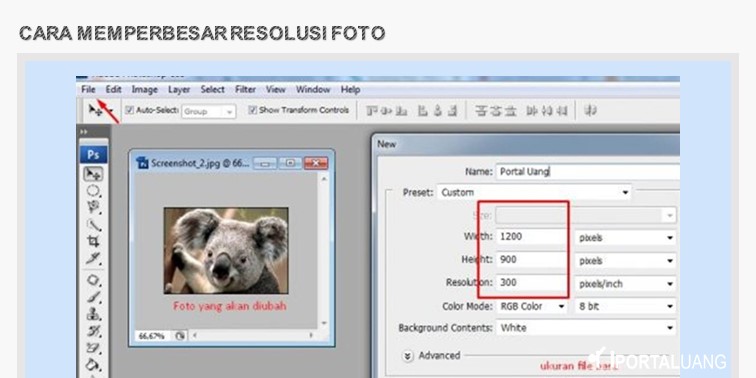Click Align vertical centers icon
Viewport: 756px width, 378px height.
click(386, 111)
